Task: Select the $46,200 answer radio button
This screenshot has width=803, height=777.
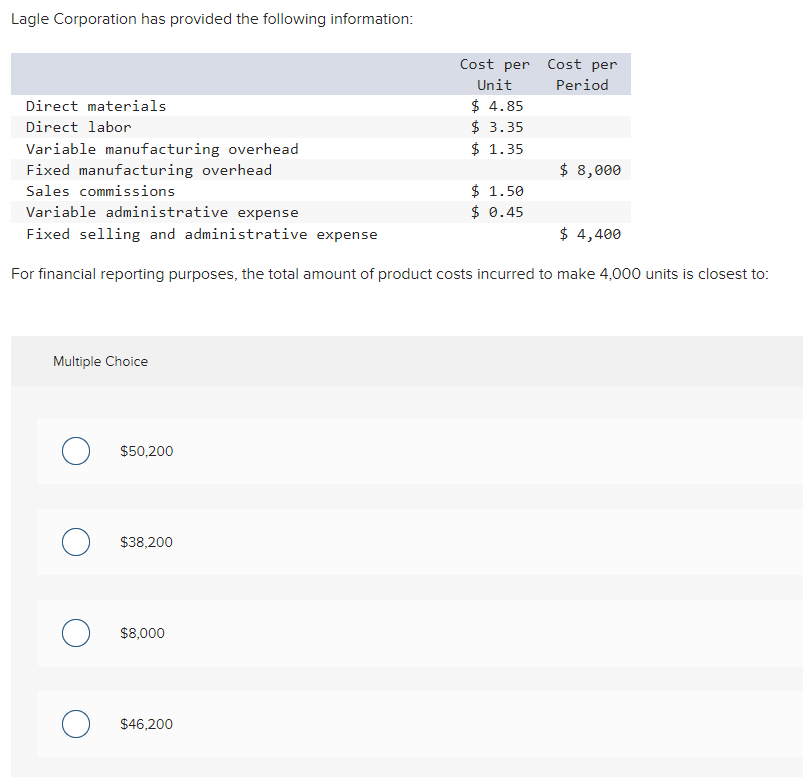Action: [75, 724]
